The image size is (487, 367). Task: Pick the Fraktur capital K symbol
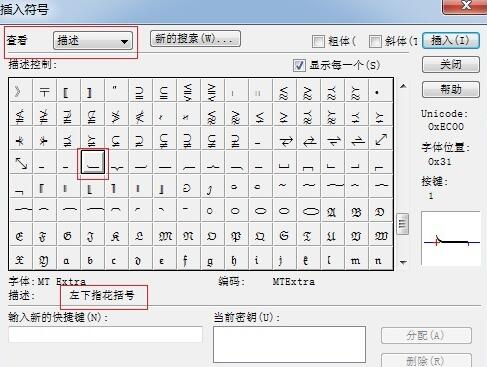click(x=117, y=235)
